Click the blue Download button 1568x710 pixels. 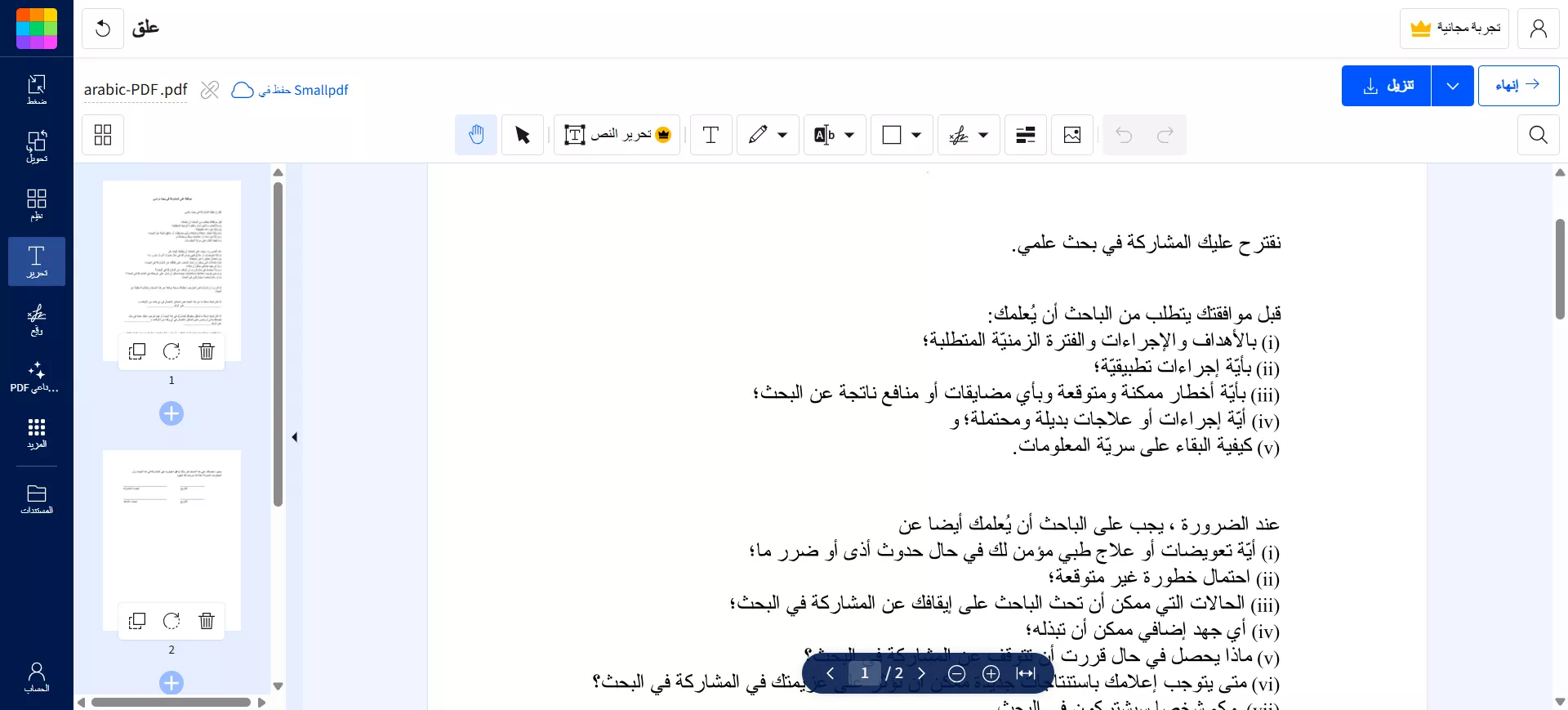point(1387,86)
